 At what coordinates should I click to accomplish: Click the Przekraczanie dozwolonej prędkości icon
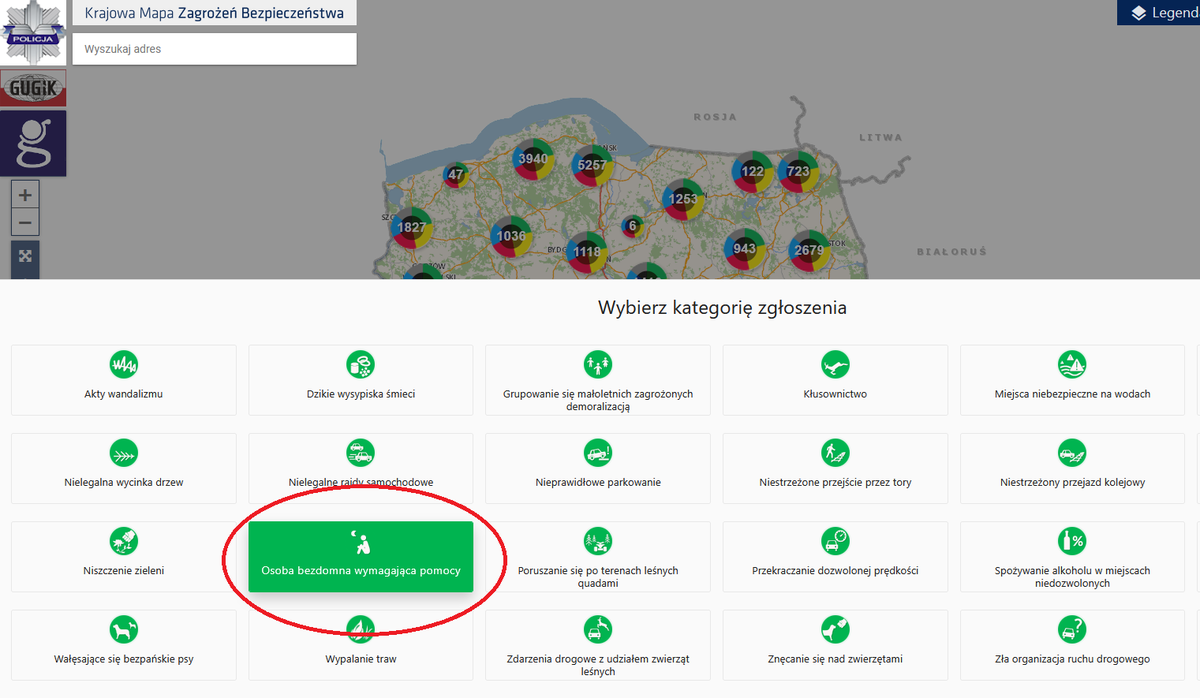[835, 541]
